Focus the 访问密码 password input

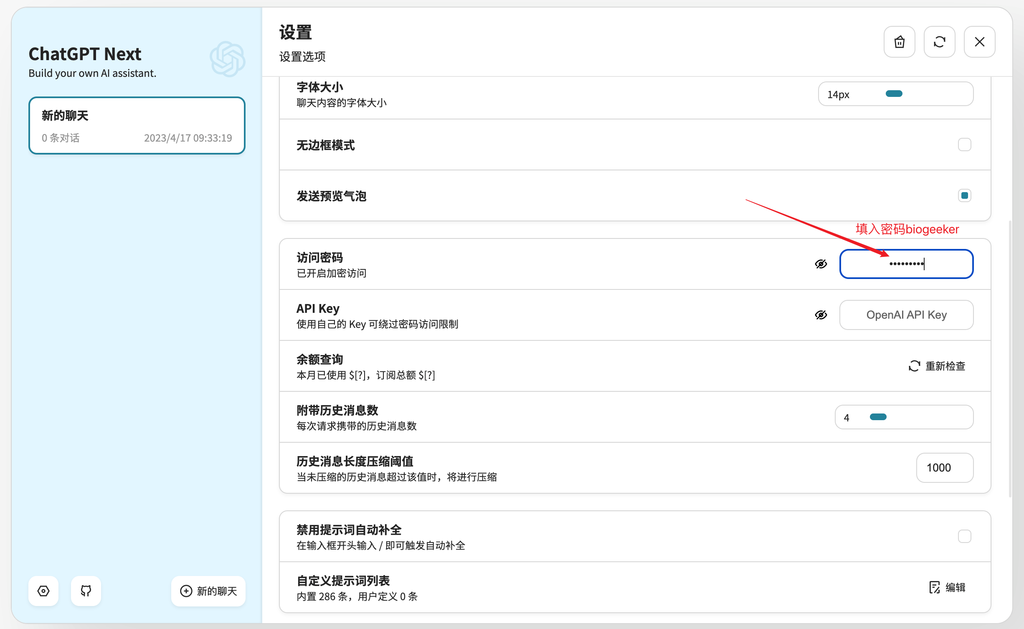tap(906, 264)
